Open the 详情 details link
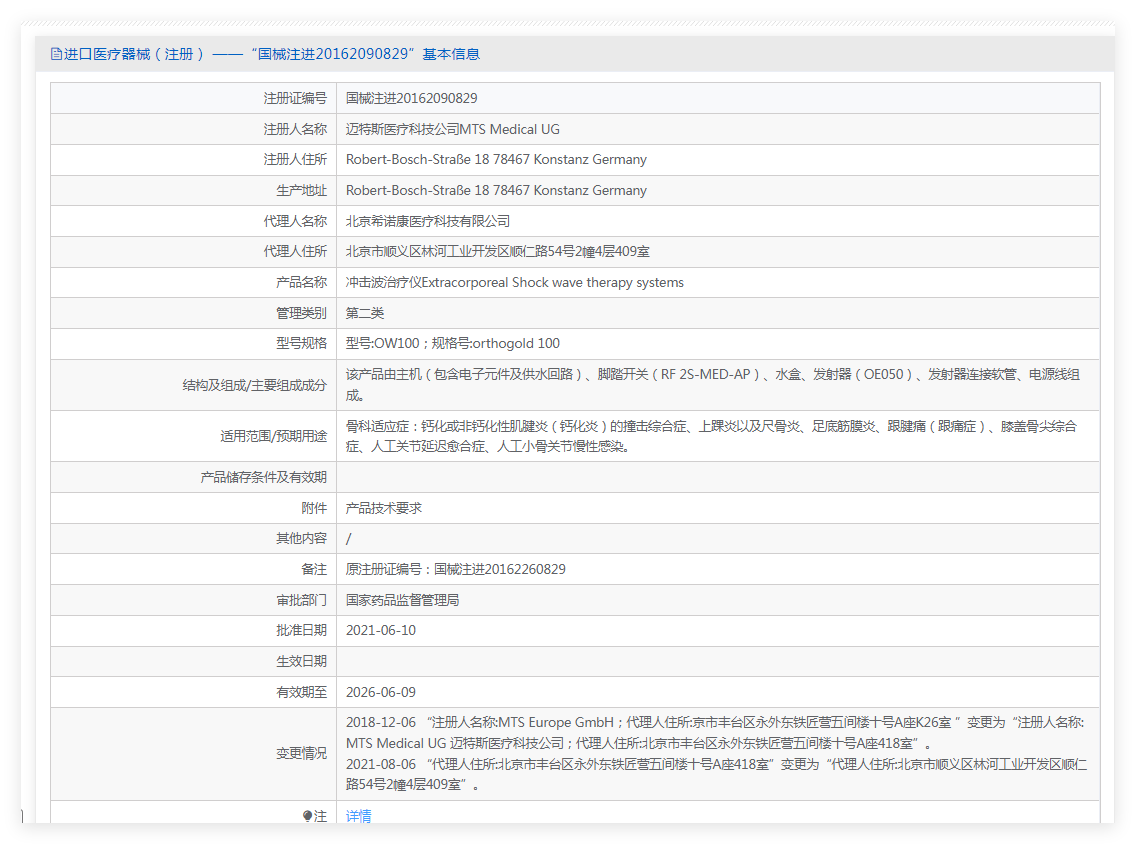Screen dimensions: 1136x844 click(359, 816)
